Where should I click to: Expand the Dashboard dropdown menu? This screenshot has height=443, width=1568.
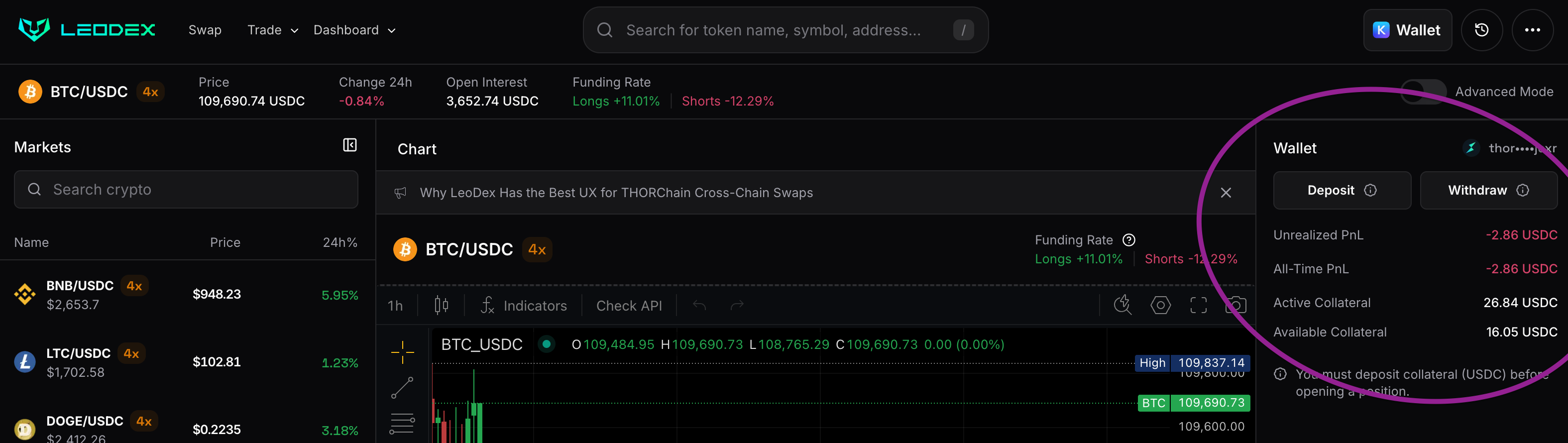pos(354,30)
